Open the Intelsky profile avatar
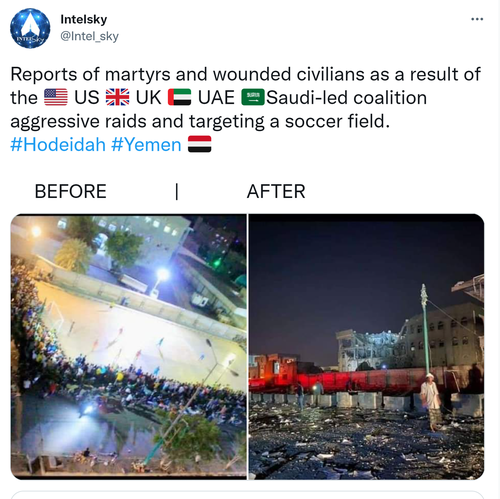This screenshot has height=499, width=500. [x=30, y=28]
